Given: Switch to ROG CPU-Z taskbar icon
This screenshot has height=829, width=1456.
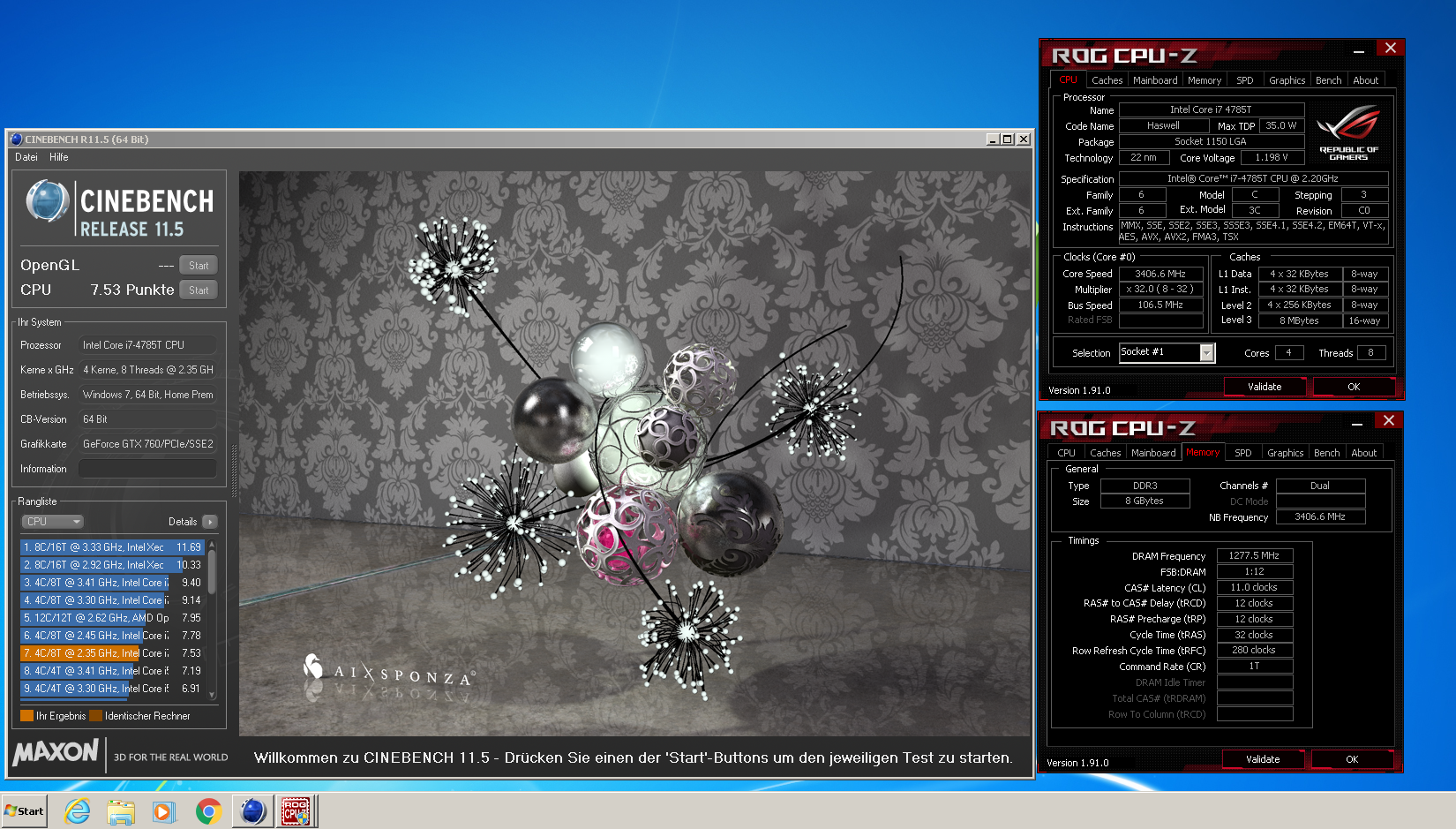Looking at the screenshot, I should 296,810.
